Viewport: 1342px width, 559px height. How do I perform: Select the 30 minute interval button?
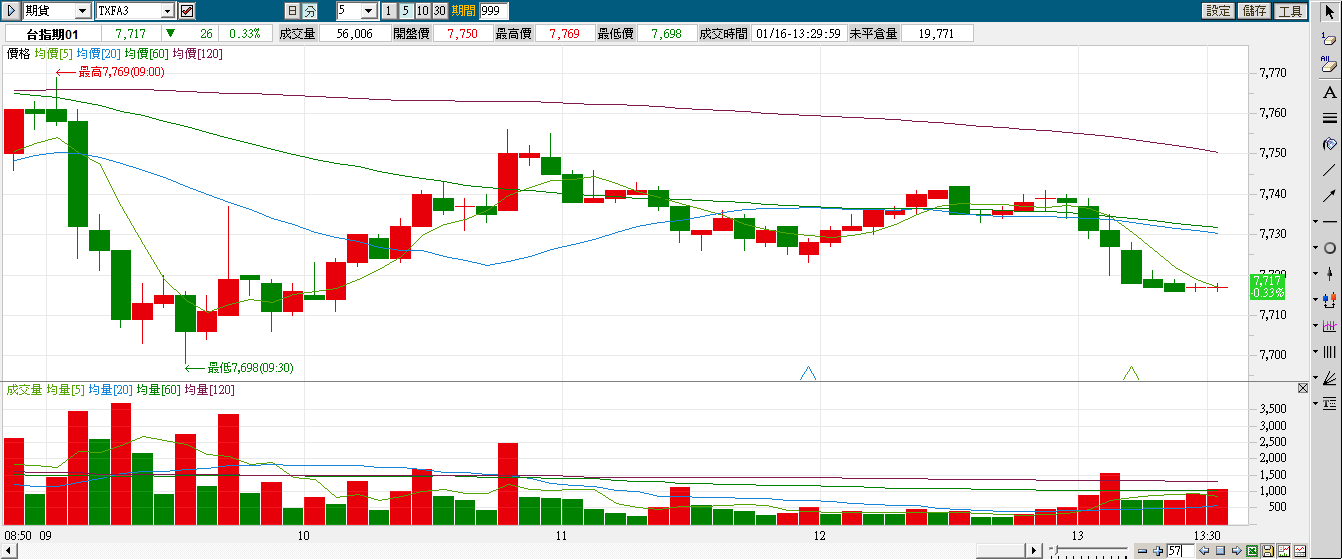(x=440, y=11)
